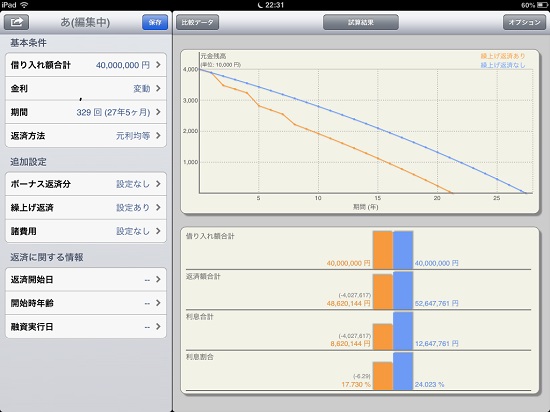Expand chevron on 返済方法 row
Image resolution: width=550 pixels, height=412 pixels.
click(x=158, y=136)
